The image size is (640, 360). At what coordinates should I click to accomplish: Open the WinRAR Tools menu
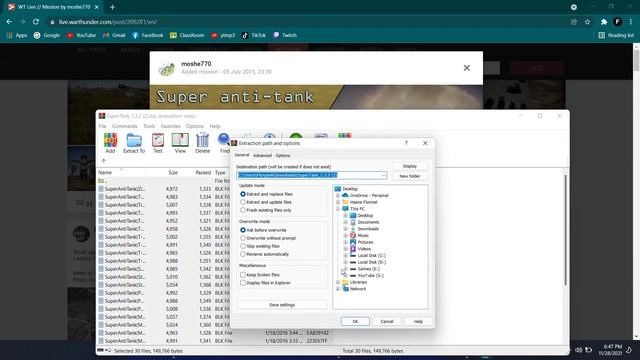pyautogui.click(x=149, y=126)
